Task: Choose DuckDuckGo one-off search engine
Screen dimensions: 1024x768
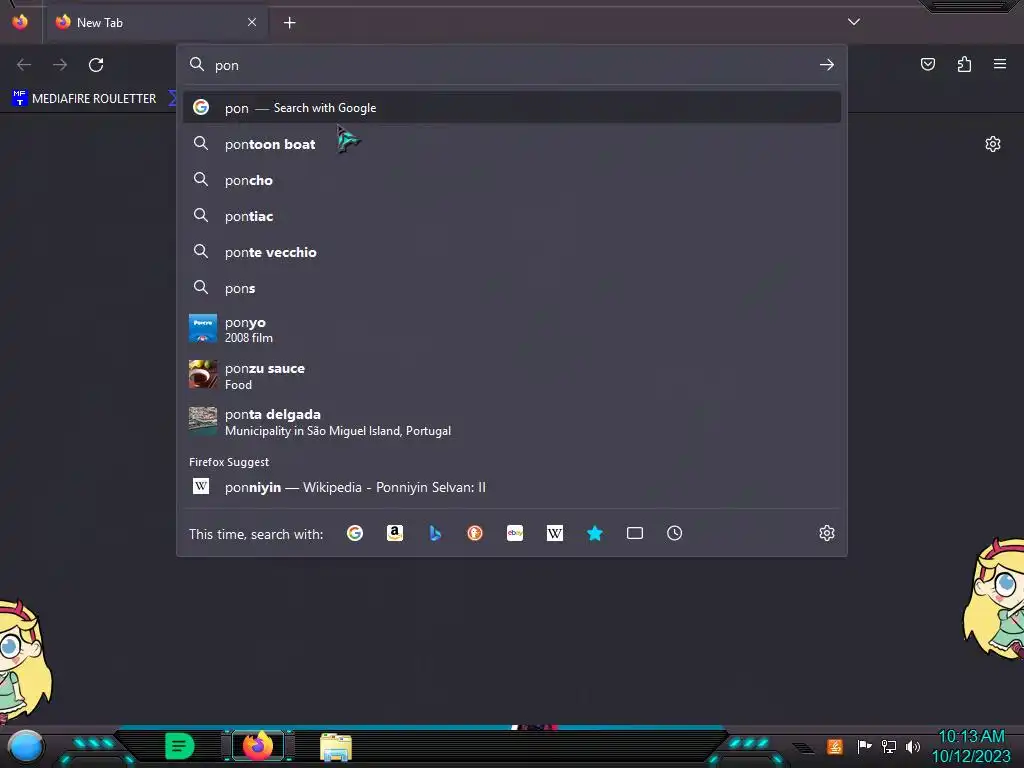Action: (x=475, y=534)
